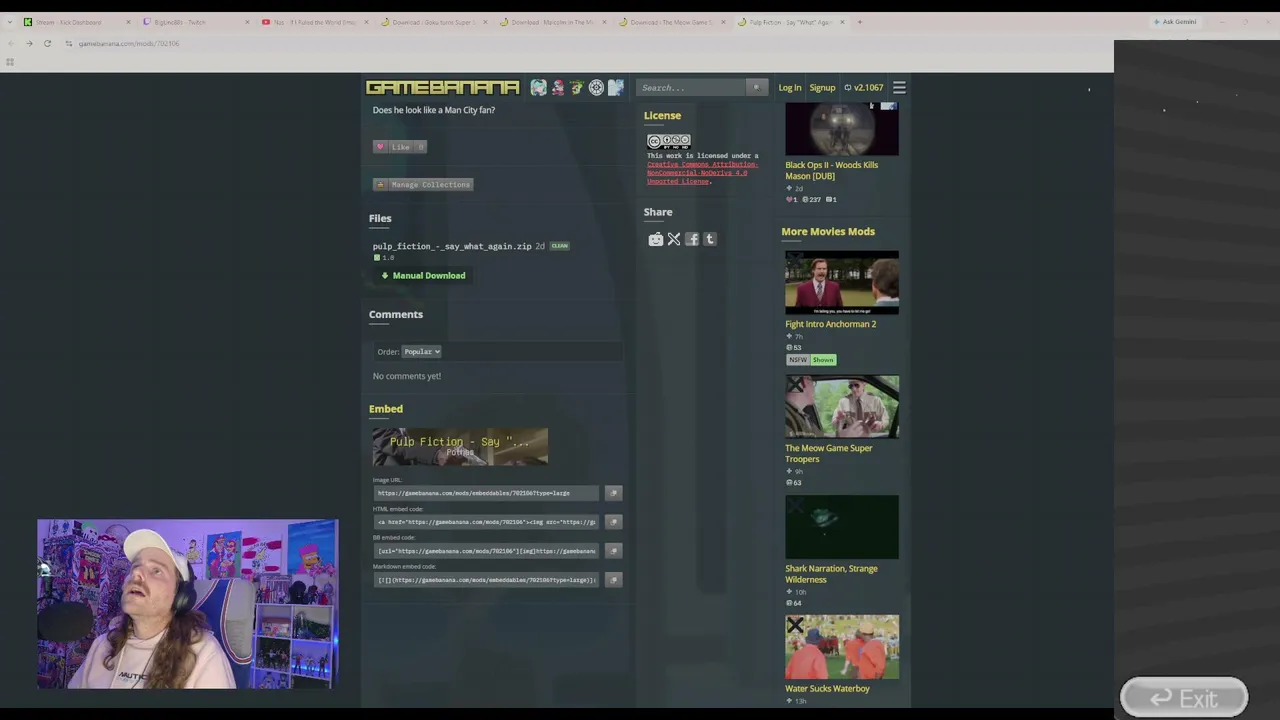
Task: Open the second game icon in the site header
Action: (x=558, y=87)
